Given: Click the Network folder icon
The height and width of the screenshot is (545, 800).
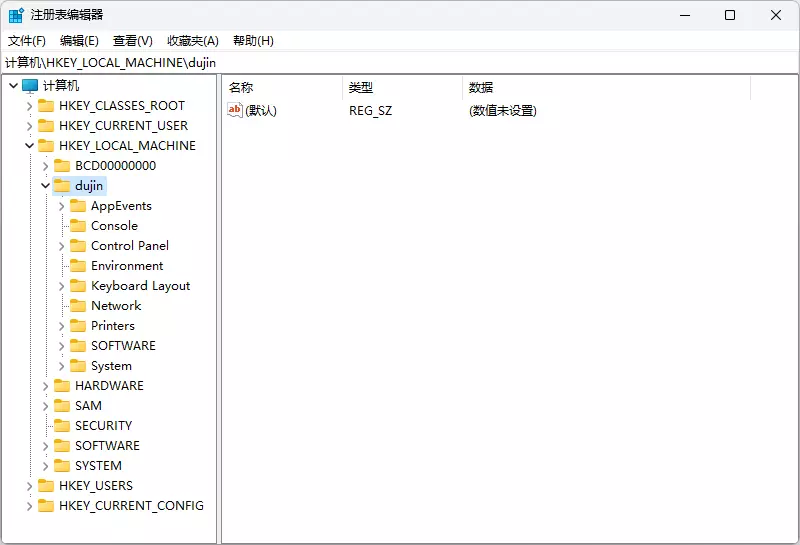Looking at the screenshot, I should (x=78, y=306).
